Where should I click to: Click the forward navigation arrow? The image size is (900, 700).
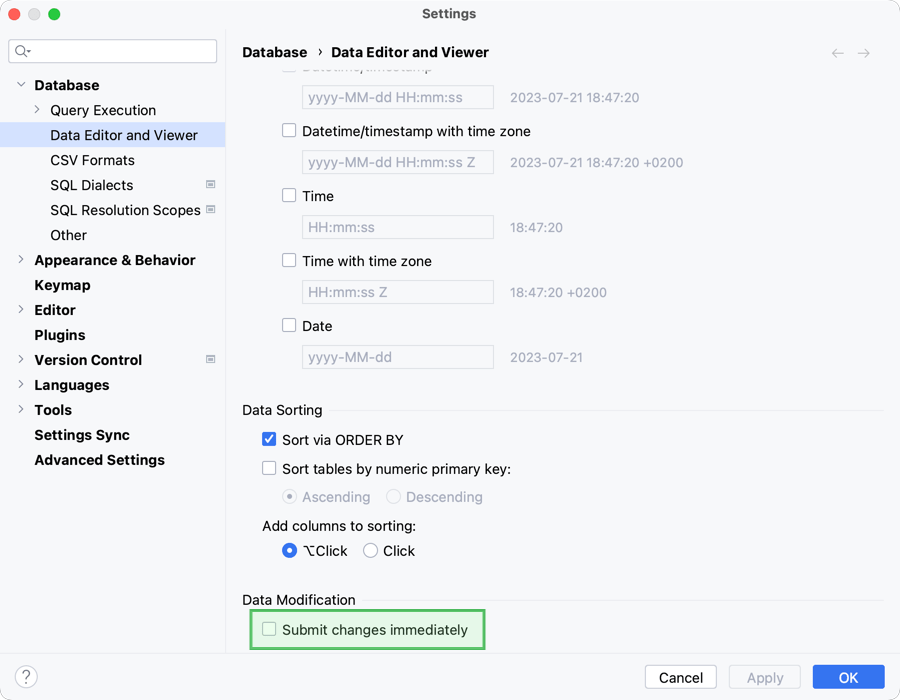coord(863,53)
